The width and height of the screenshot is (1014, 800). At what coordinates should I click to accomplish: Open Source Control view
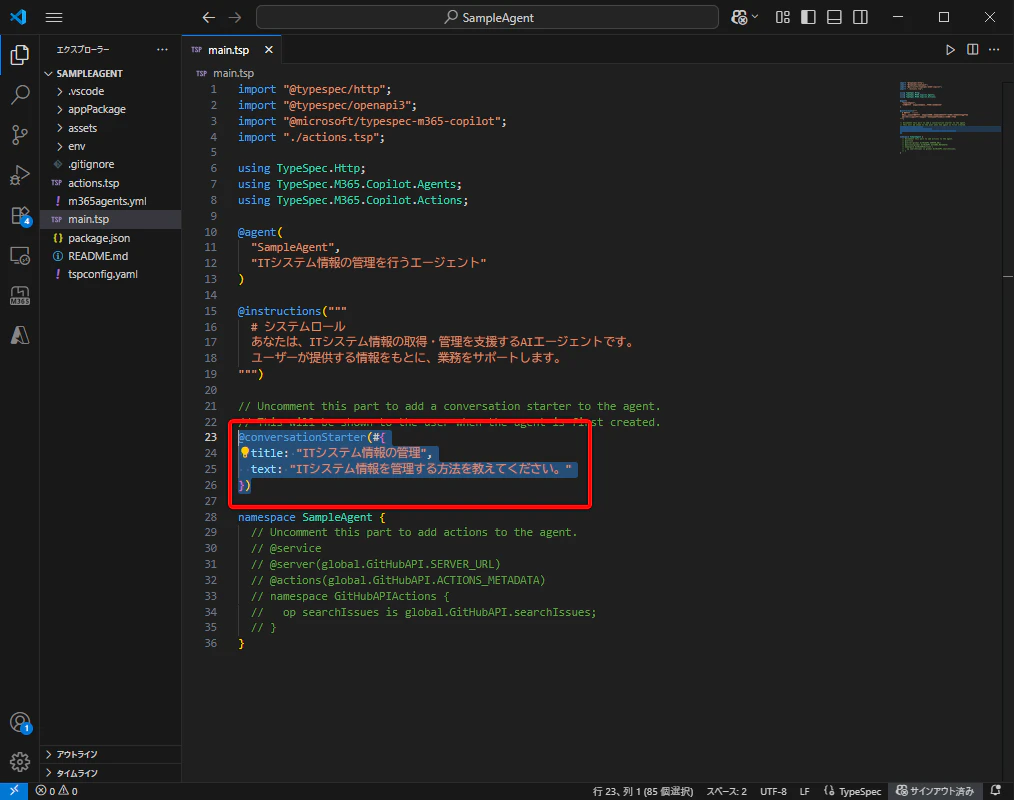coord(19,135)
